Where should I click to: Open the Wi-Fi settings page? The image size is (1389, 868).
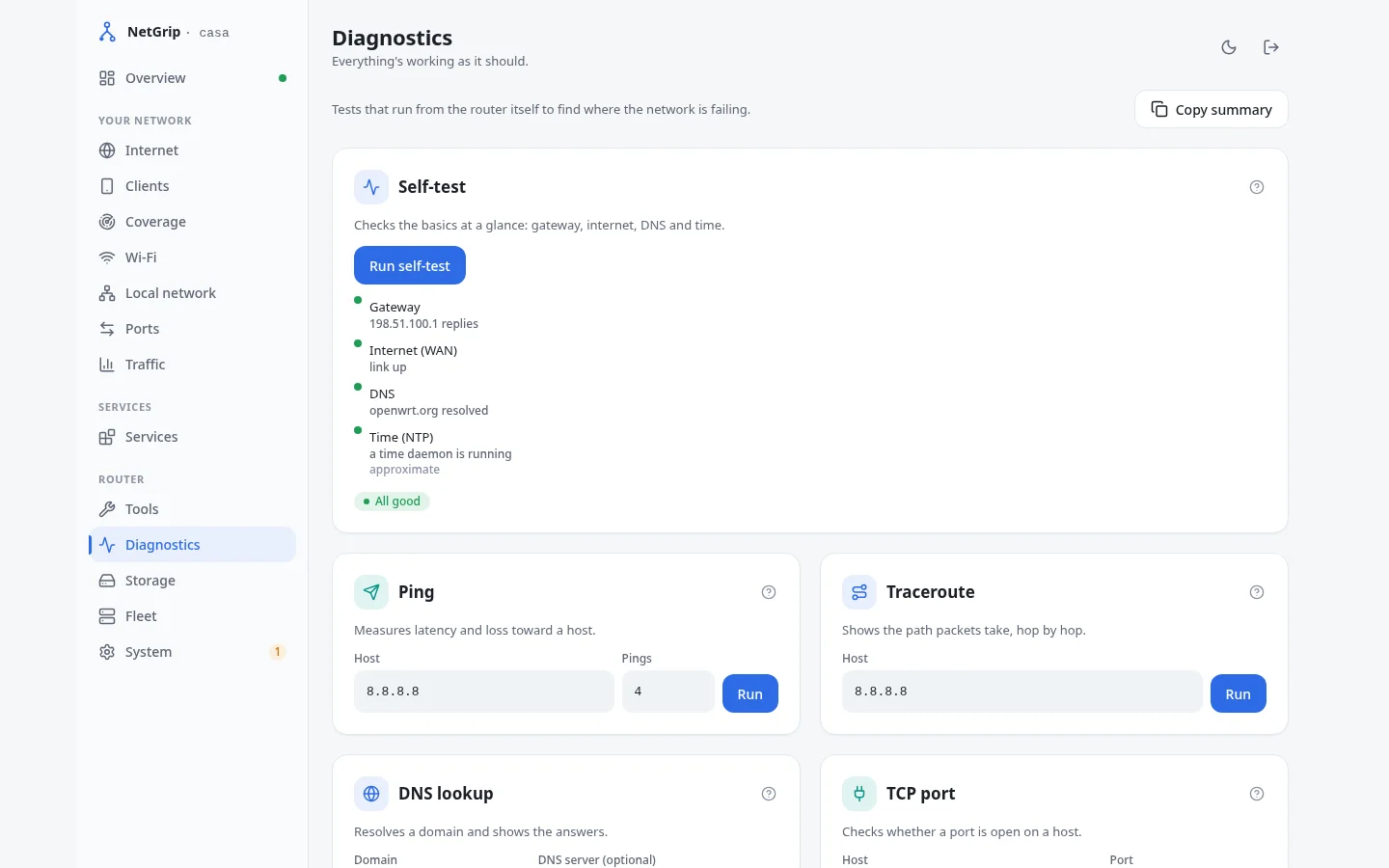click(x=193, y=258)
